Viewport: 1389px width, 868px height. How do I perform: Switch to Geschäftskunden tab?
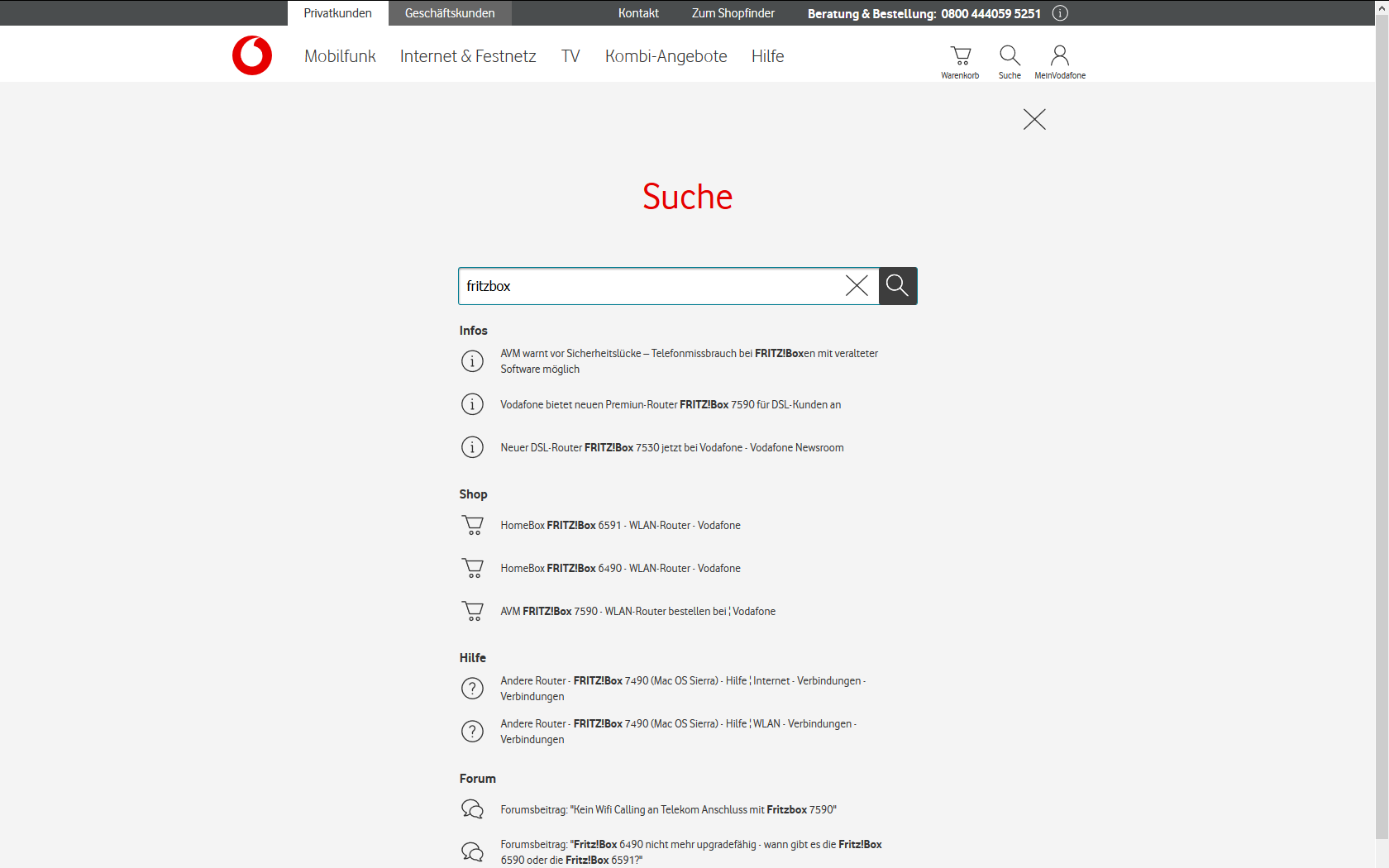pos(450,13)
